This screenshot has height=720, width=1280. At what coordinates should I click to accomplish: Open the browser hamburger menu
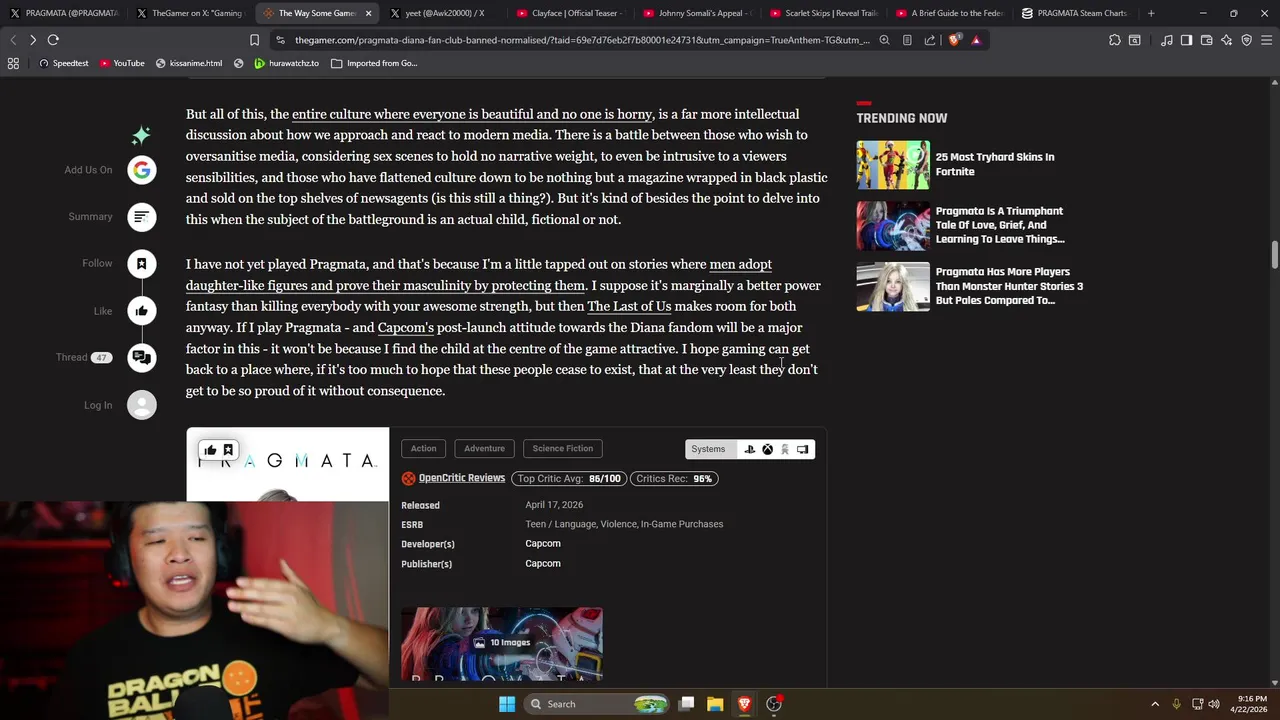1267,40
